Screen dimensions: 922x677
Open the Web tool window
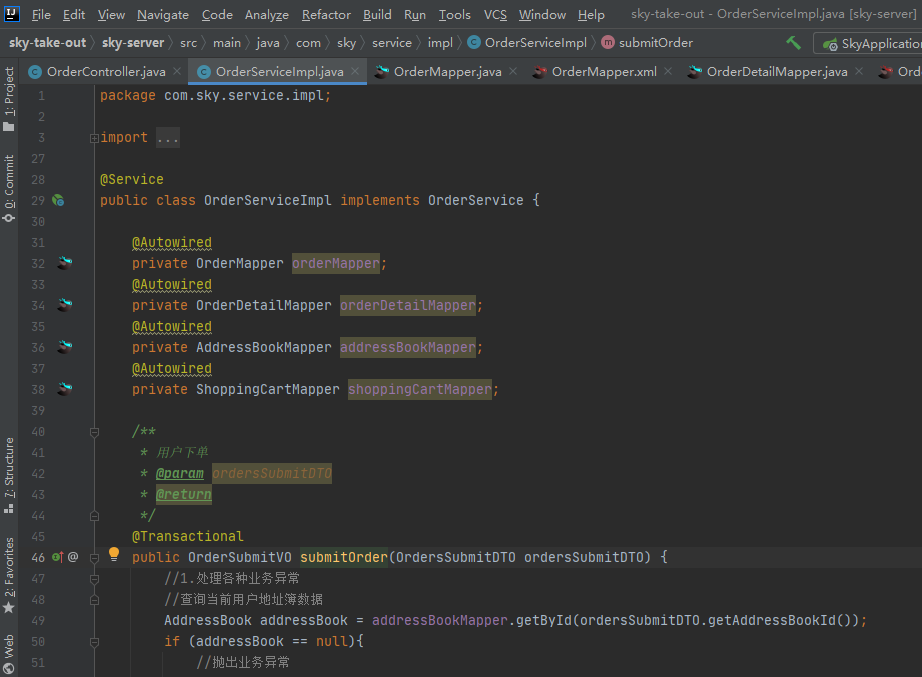(9, 654)
